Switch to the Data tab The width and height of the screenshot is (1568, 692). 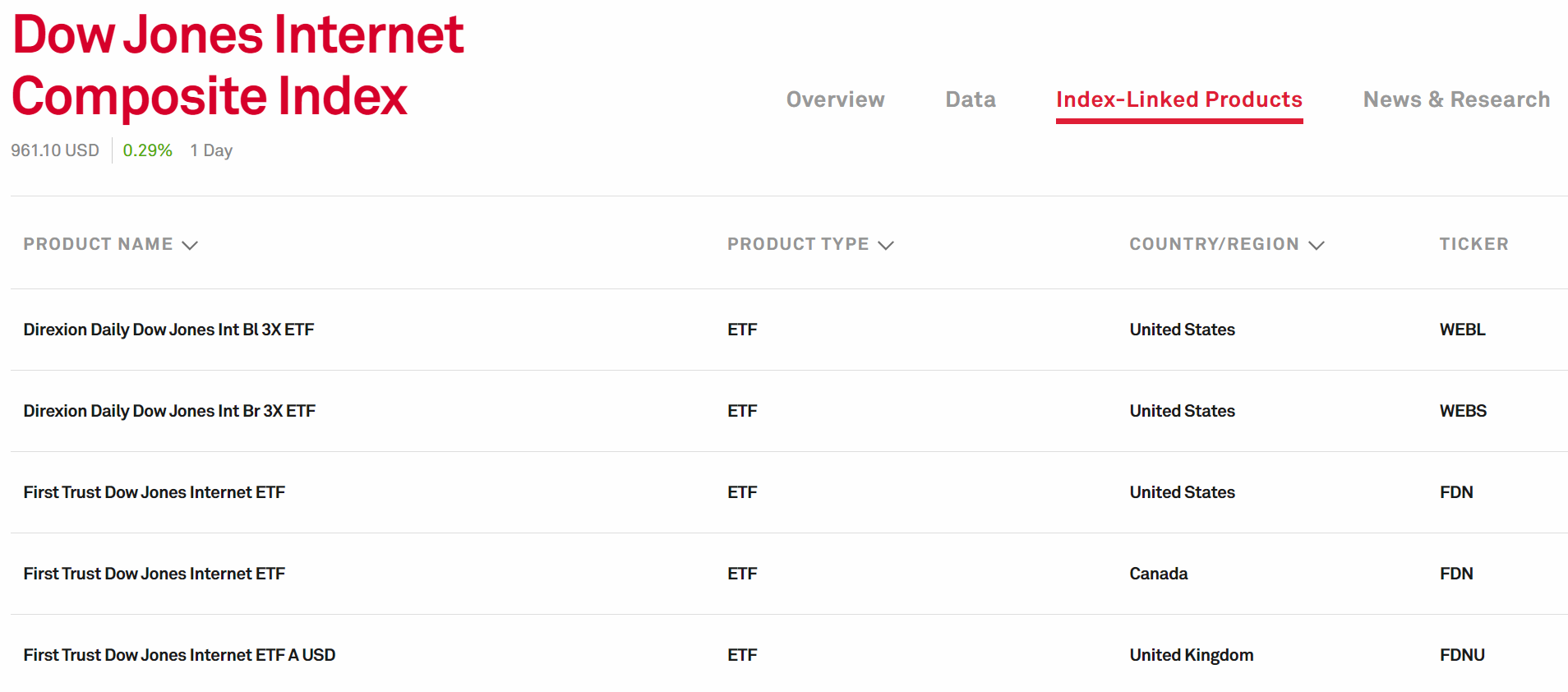click(971, 99)
